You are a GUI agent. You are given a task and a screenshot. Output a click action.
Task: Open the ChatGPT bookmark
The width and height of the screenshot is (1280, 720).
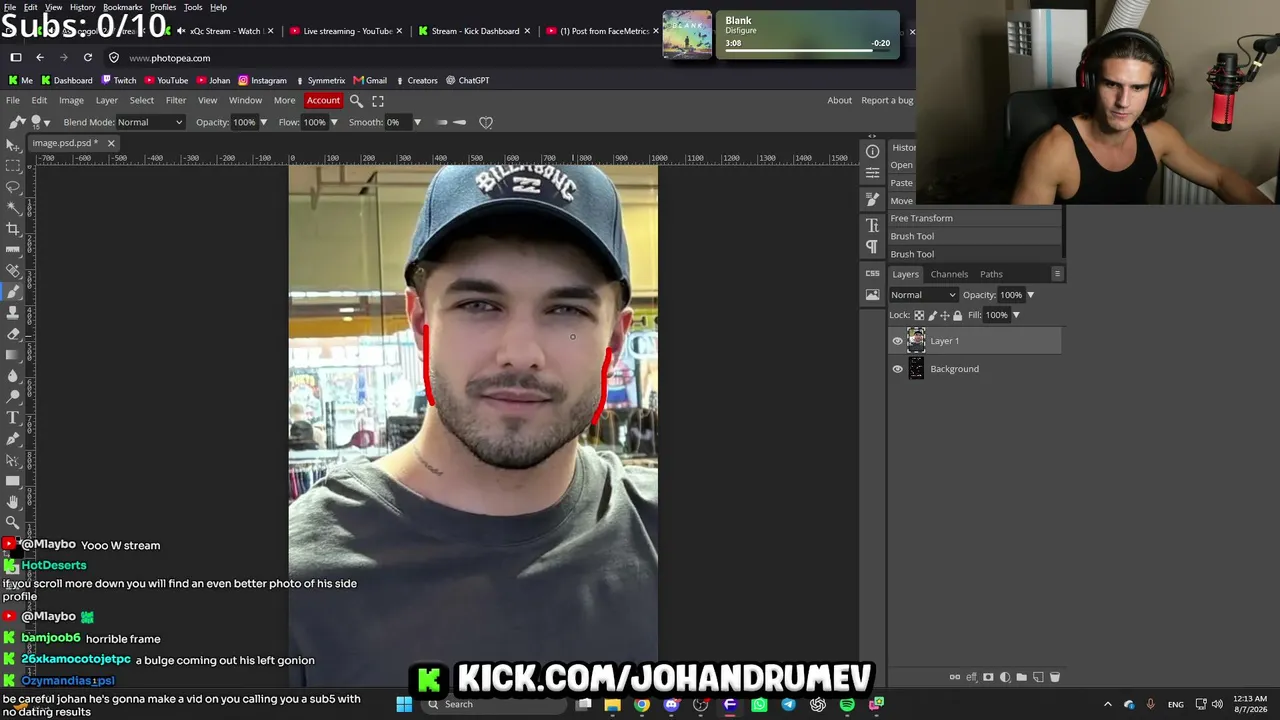click(467, 80)
